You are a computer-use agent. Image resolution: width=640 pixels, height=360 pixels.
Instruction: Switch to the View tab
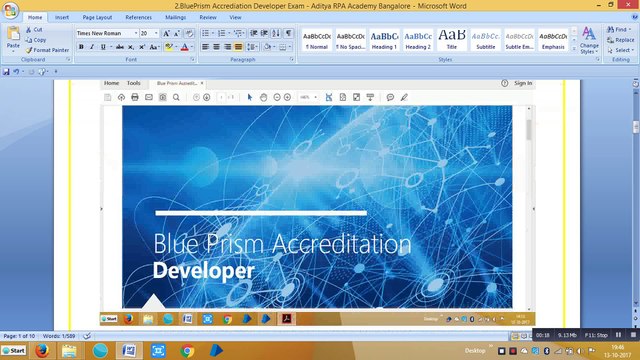pyautogui.click(x=235, y=18)
